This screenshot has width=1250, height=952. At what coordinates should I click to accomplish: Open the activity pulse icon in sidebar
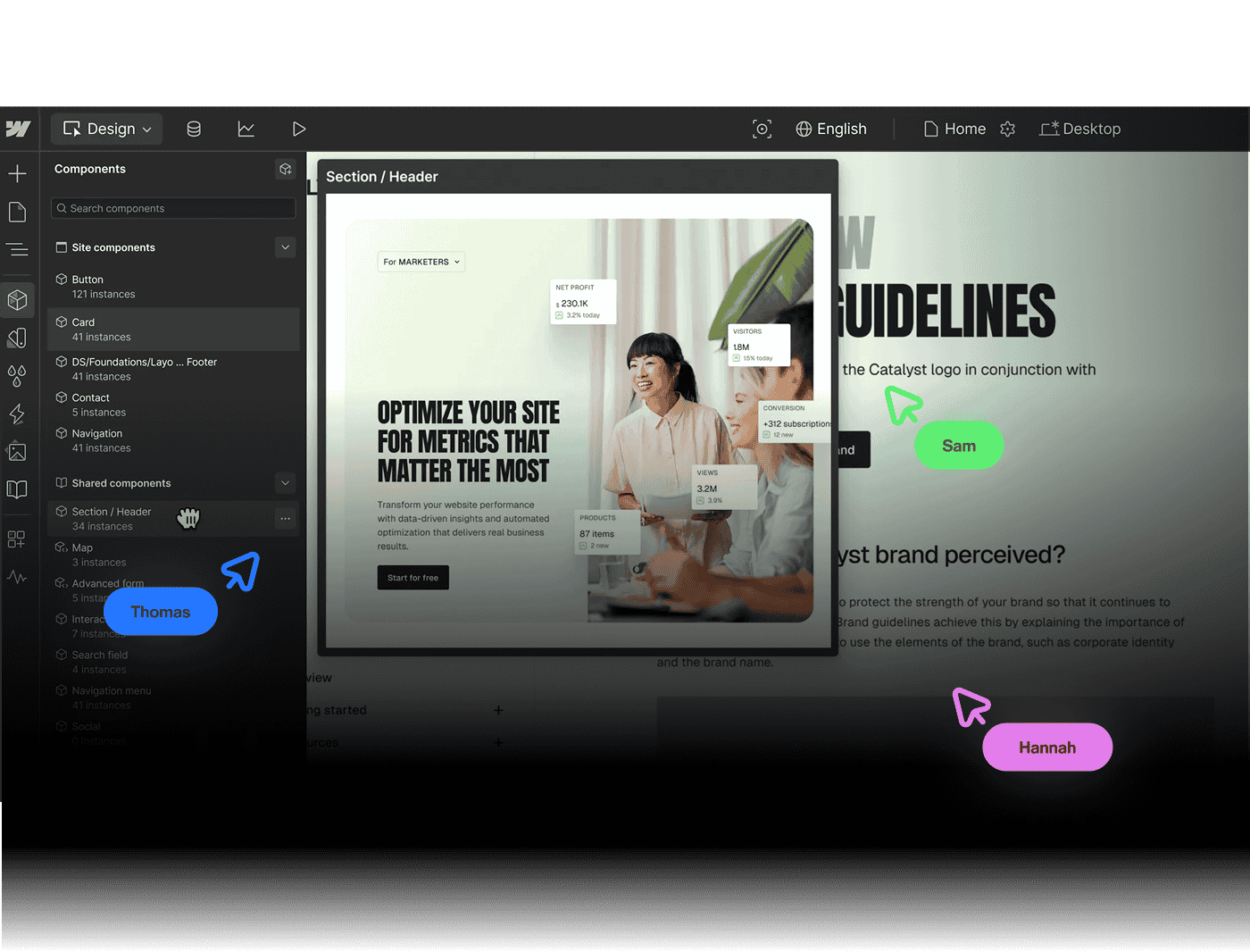point(17,577)
